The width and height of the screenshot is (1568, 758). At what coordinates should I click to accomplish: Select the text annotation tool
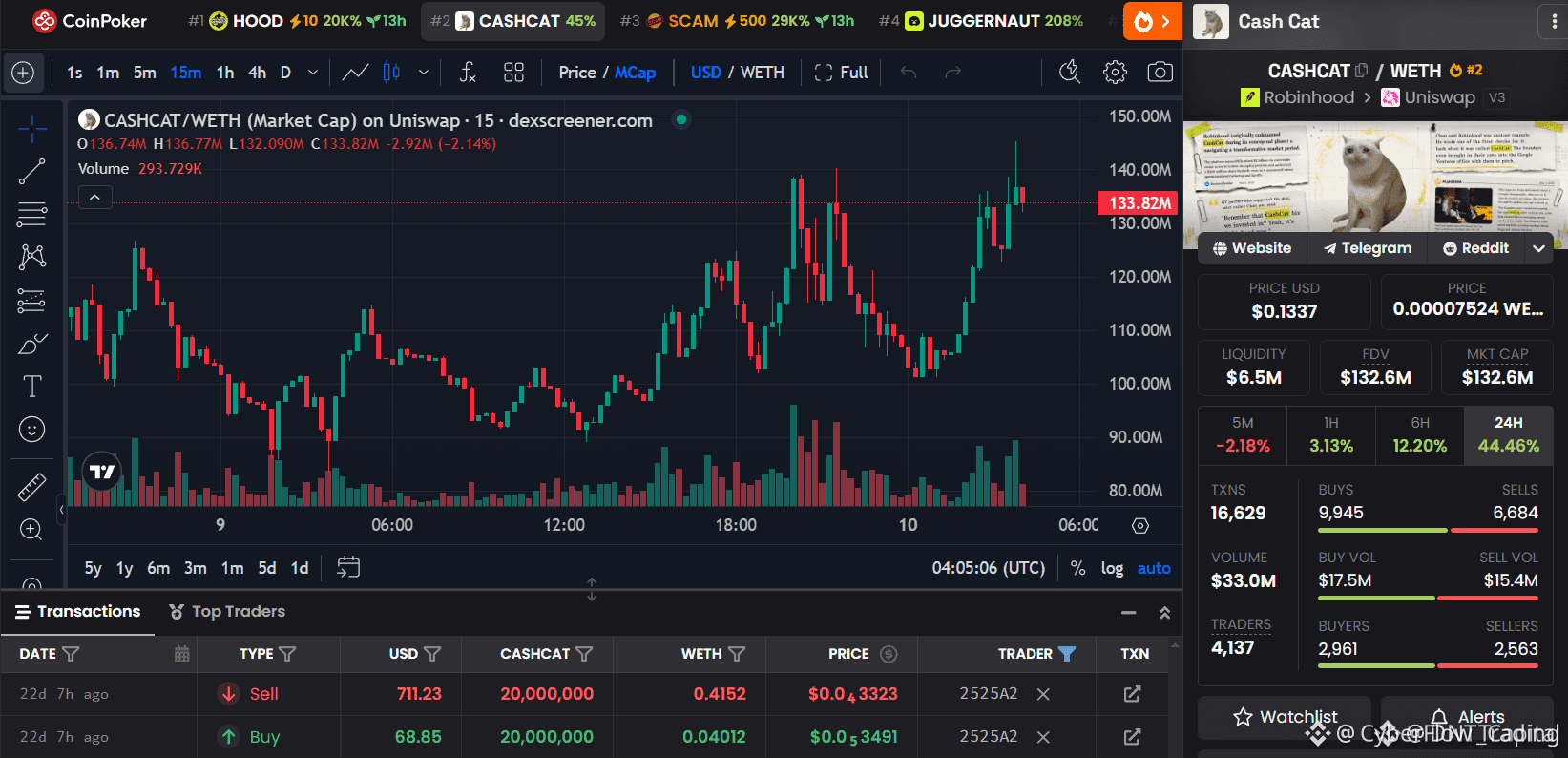click(31, 387)
